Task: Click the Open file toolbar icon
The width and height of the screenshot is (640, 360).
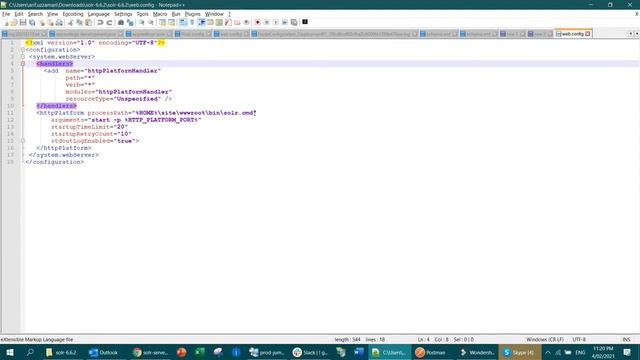Action: pyautogui.click(x=14, y=22)
